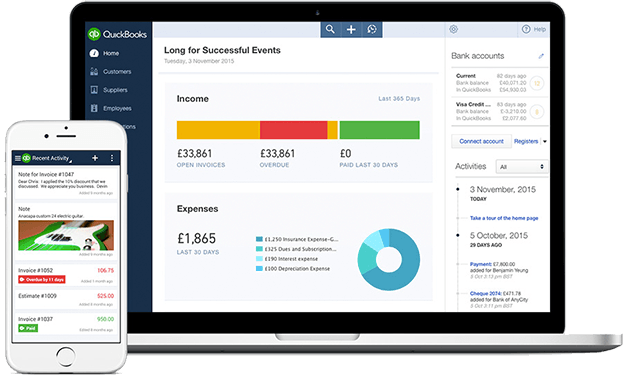Viewport: 627px width, 375px height.
Task: Click the £1,865 expenses total
Action: pos(196,238)
